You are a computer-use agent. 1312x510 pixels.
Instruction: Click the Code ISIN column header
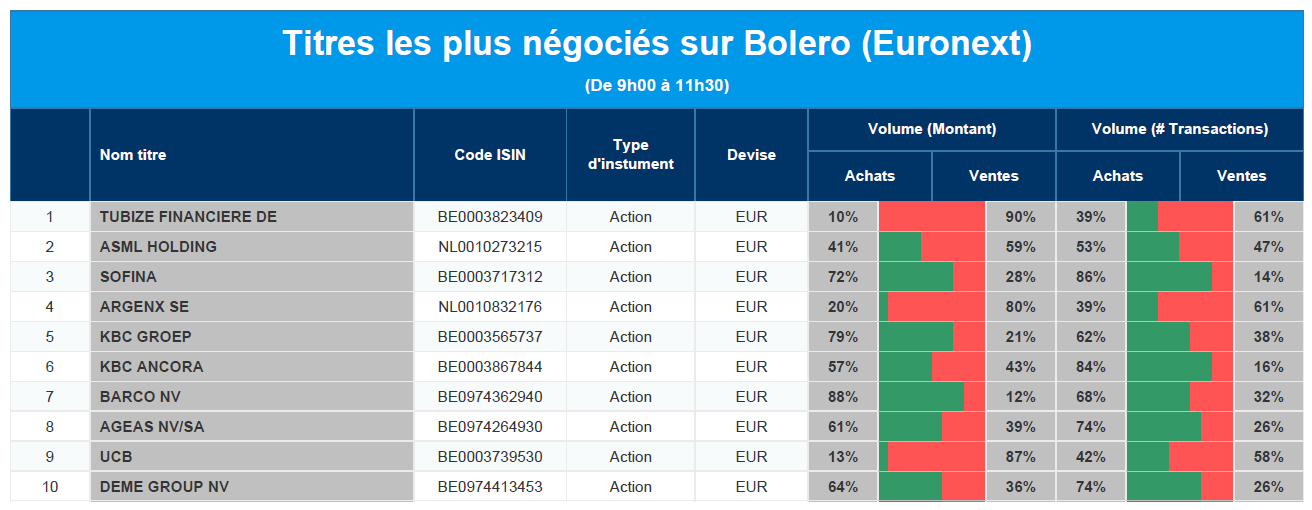[490, 155]
